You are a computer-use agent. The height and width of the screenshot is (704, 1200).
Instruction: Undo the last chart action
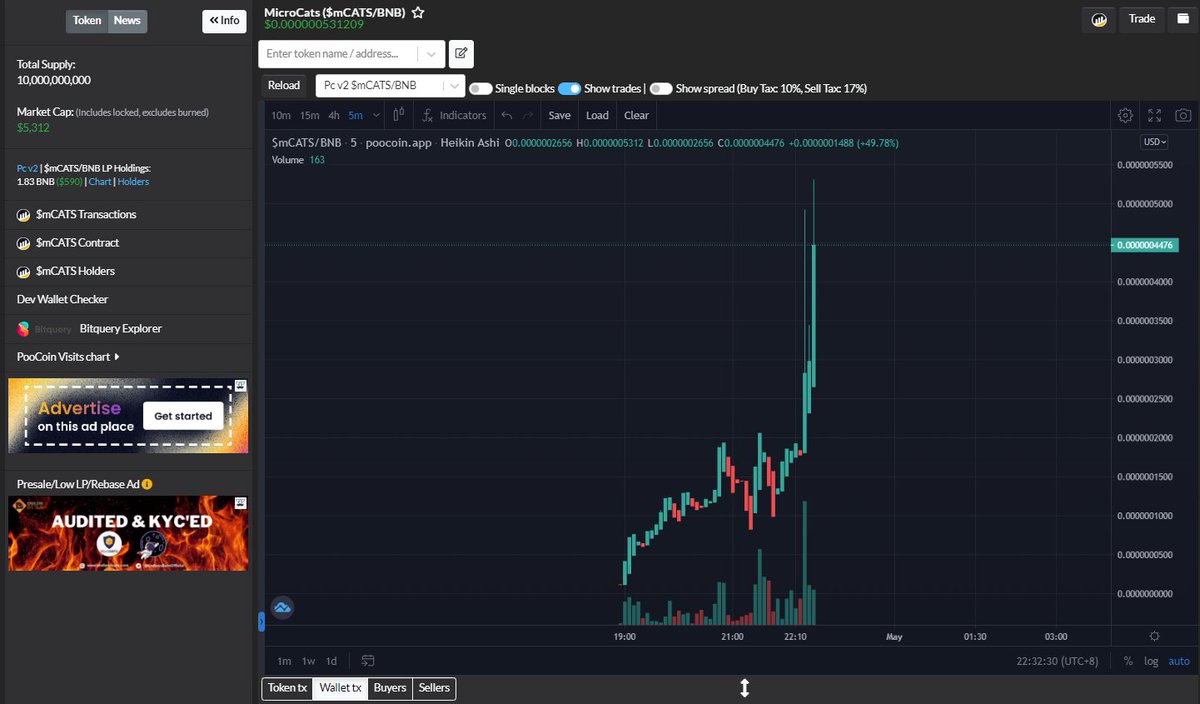507,115
